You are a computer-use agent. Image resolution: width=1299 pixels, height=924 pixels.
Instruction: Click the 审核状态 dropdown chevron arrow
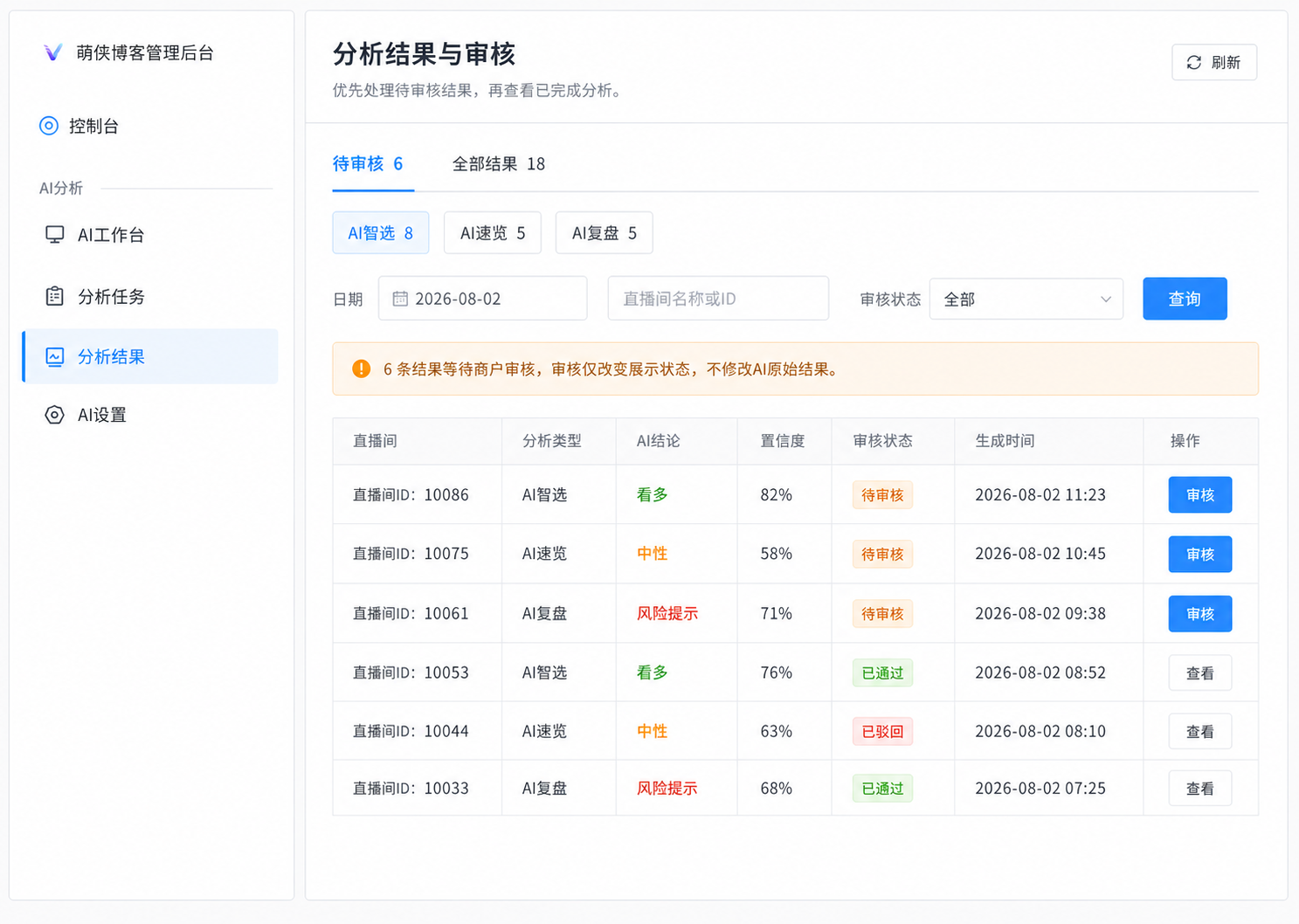pos(1105,300)
